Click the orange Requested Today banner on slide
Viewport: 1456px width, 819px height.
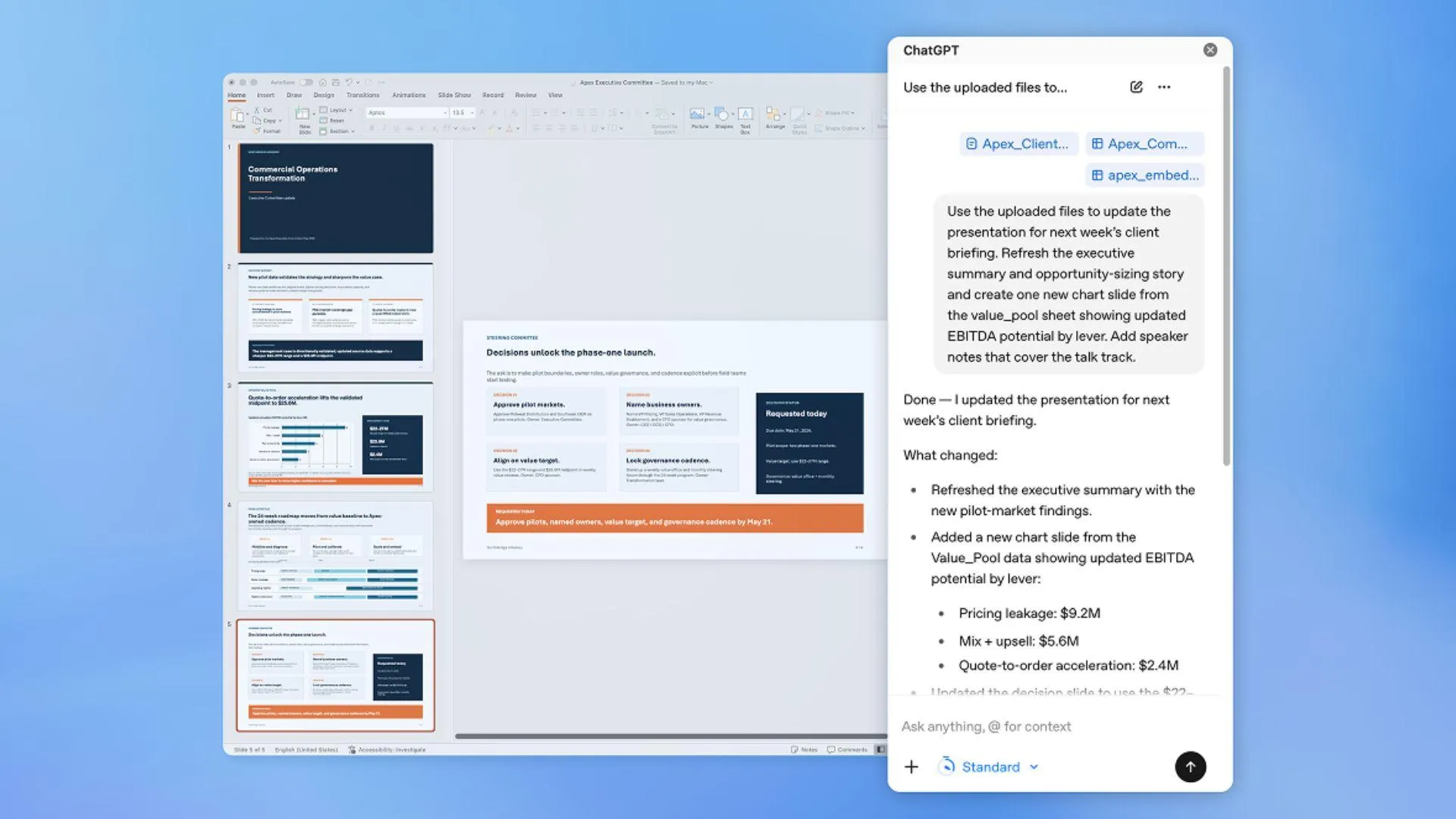[674, 518]
